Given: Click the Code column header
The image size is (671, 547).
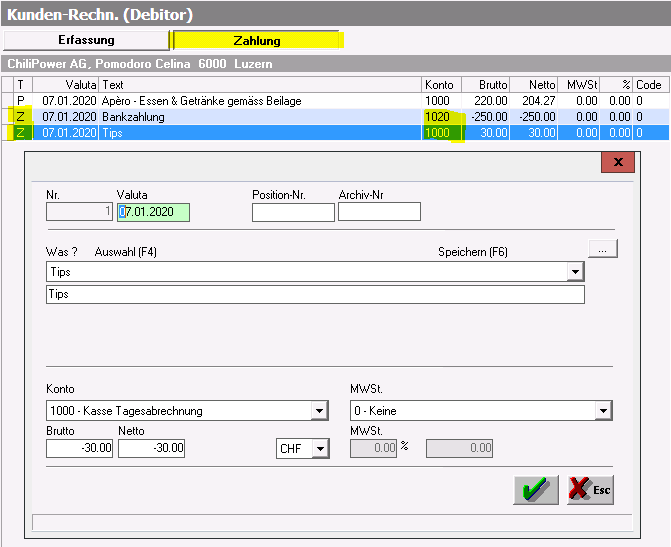Looking at the screenshot, I should click(x=650, y=85).
